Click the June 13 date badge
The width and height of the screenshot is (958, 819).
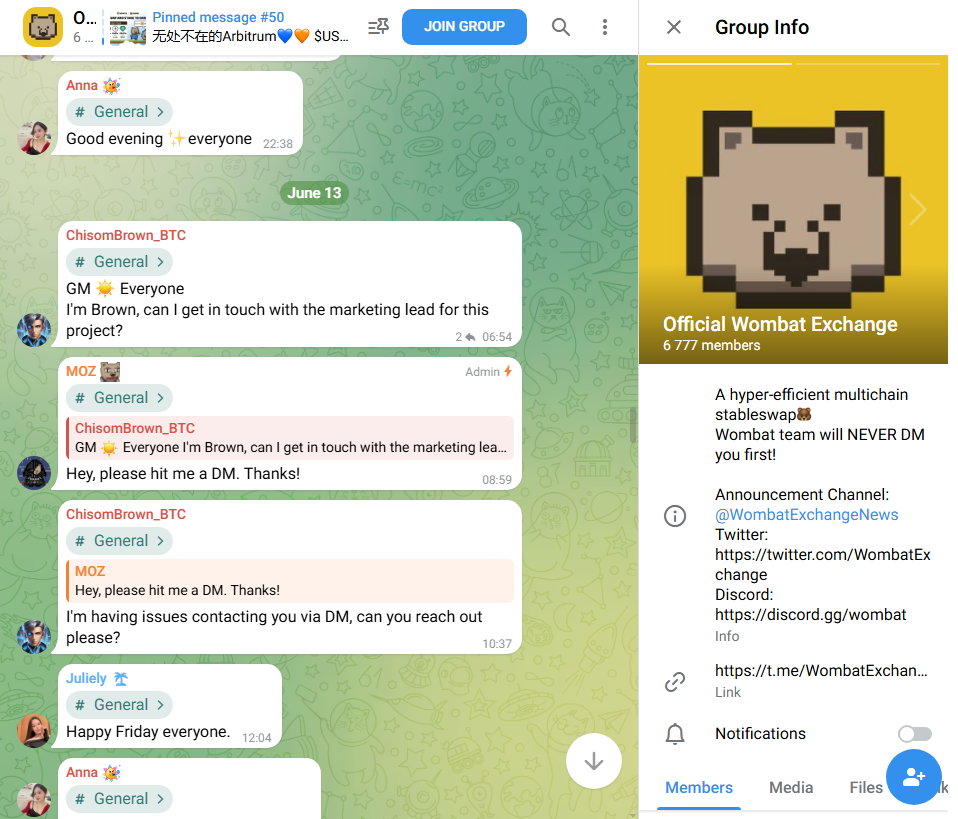tap(314, 193)
